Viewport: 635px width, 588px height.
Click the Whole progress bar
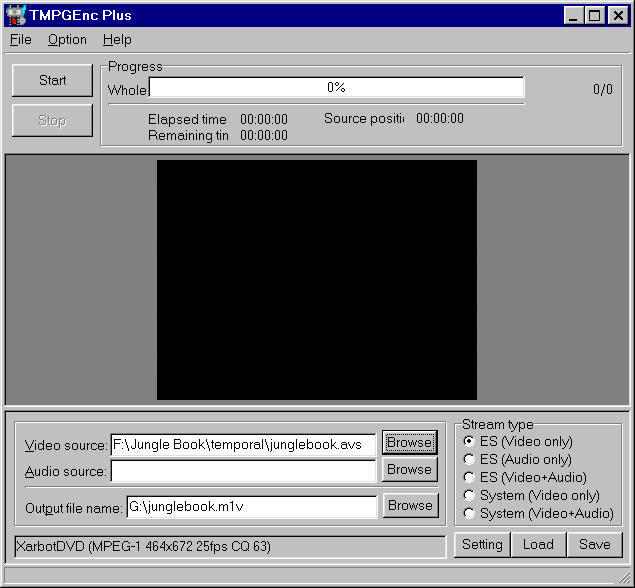coord(337,87)
